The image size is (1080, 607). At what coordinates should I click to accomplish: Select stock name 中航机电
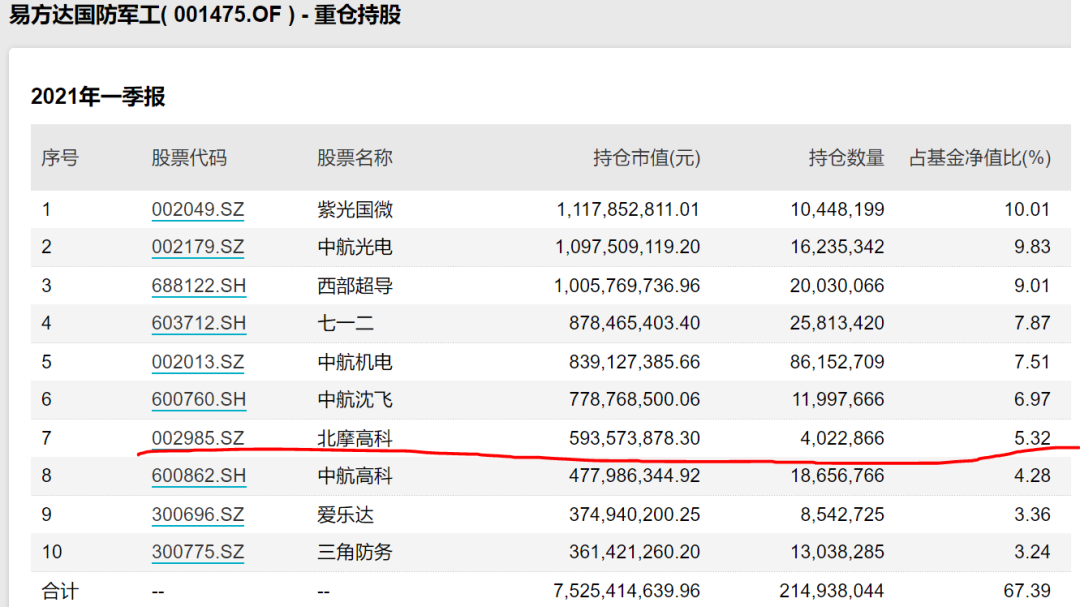pos(355,362)
